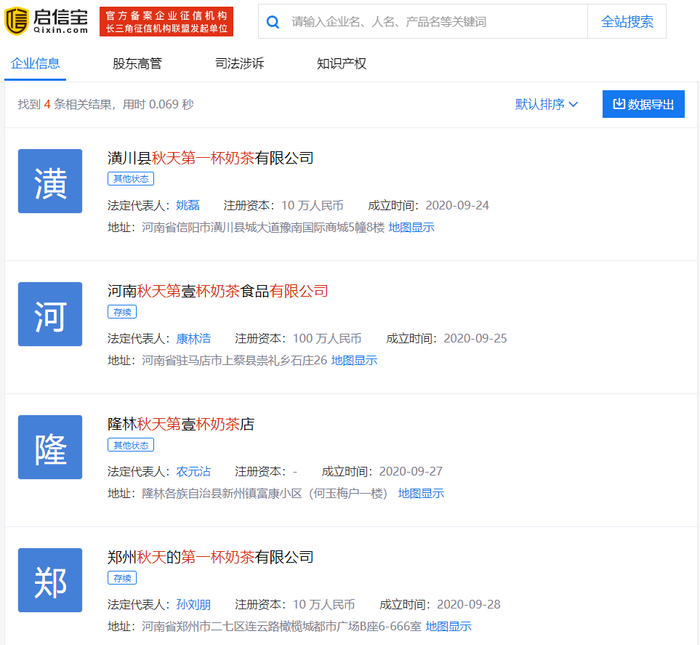Click the red 官方备案企业征信机构 banner
Image resolution: width=700 pixels, height=645 pixels.
pyautogui.click(x=166, y=21)
